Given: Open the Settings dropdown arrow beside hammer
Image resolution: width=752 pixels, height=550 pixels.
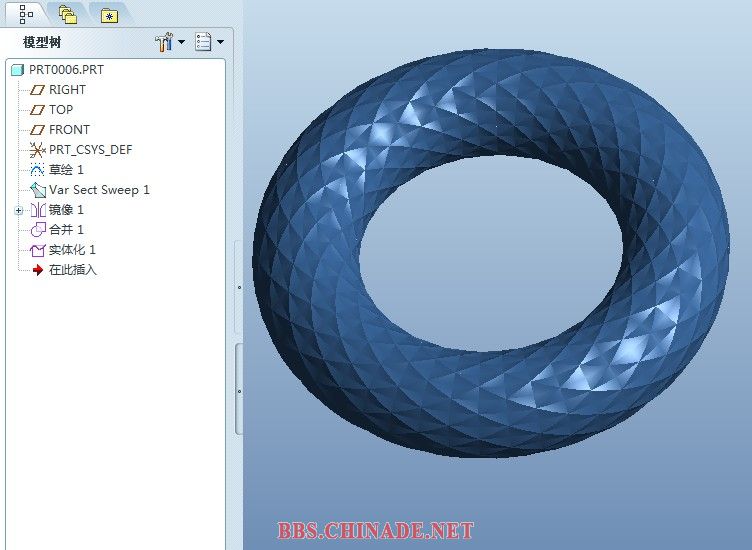Looking at the screenshot, I should 181,42.
